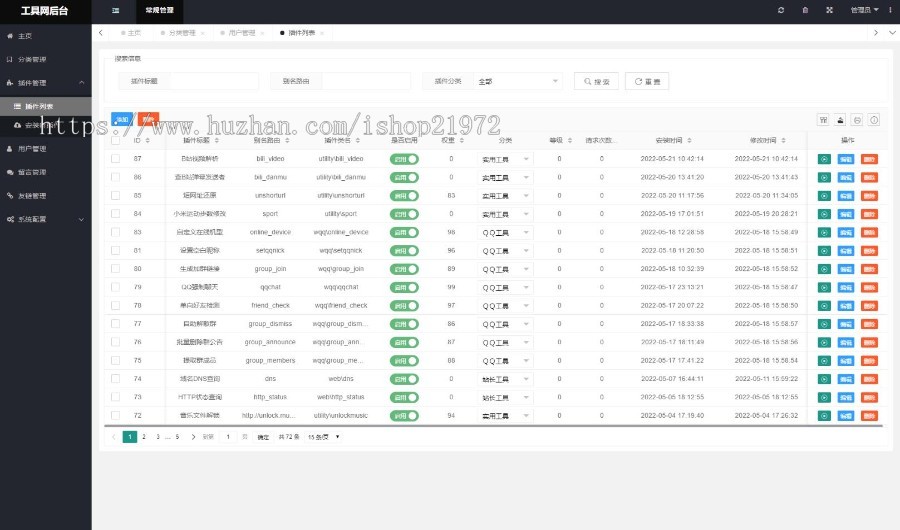Image resolution: width=900 pixels, height=530 pixels.
Task: Click the 搜索 search button
Action: click(x=596, y=82)
